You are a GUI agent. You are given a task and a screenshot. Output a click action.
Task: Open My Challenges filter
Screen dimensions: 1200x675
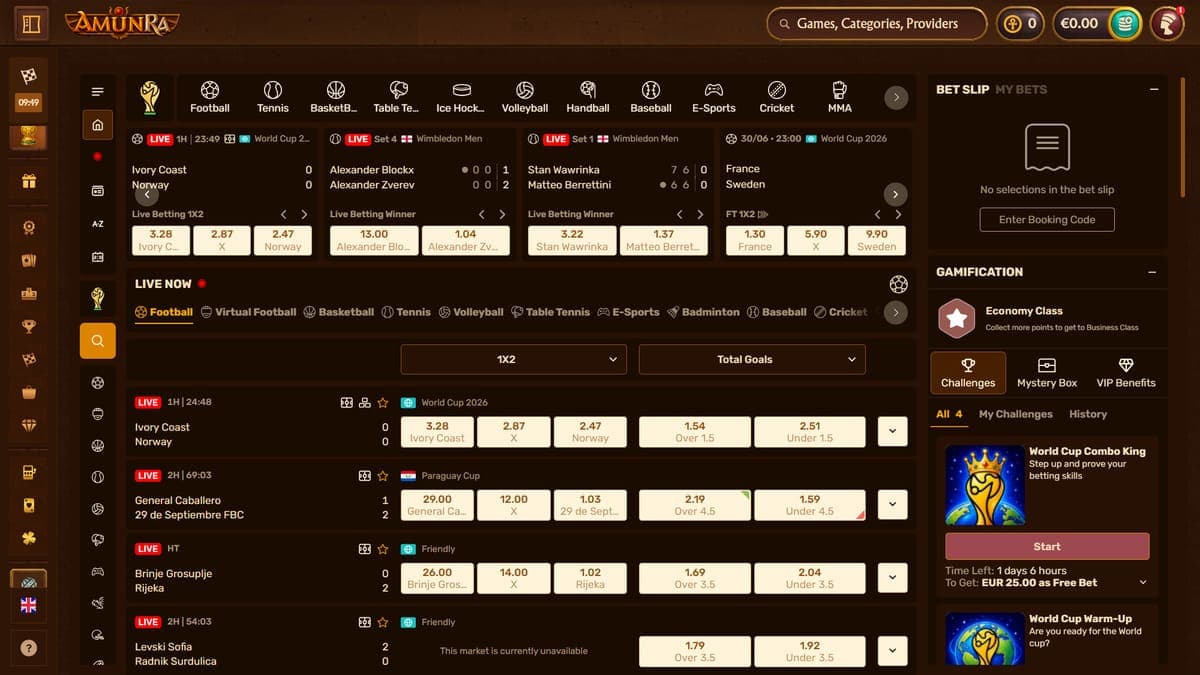point(1015,414)
